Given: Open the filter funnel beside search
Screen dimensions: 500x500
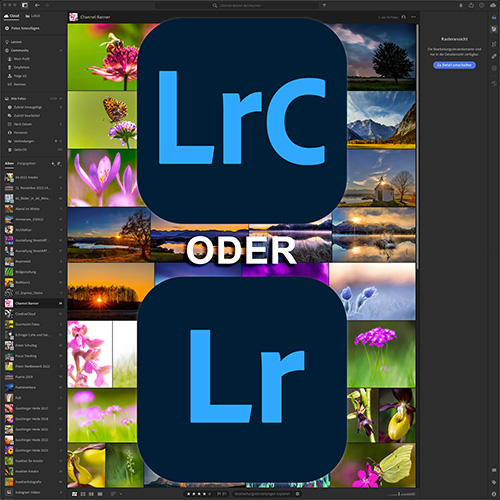Looking at the screenshot, I should tap(324, 5).
